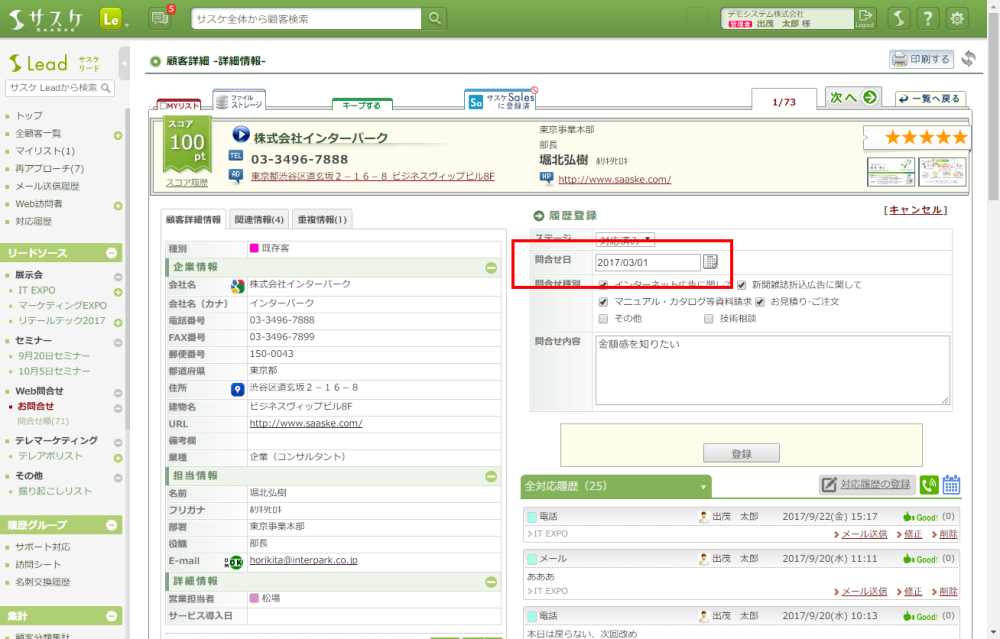Switch to the 関連情報(4) tab
The image size is (1000, 639).
pos(259,219)
